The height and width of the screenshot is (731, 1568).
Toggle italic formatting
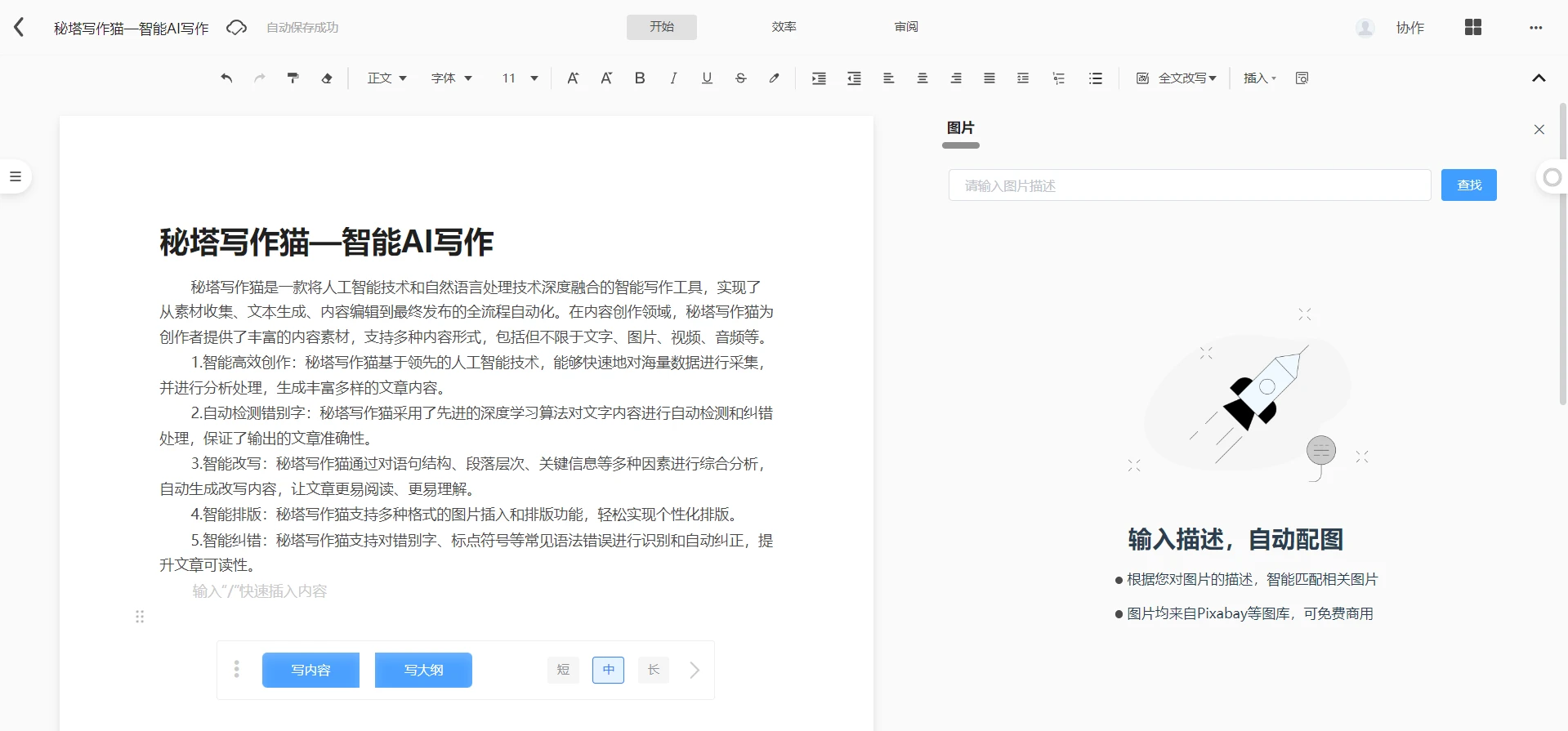tap(673, 78)
